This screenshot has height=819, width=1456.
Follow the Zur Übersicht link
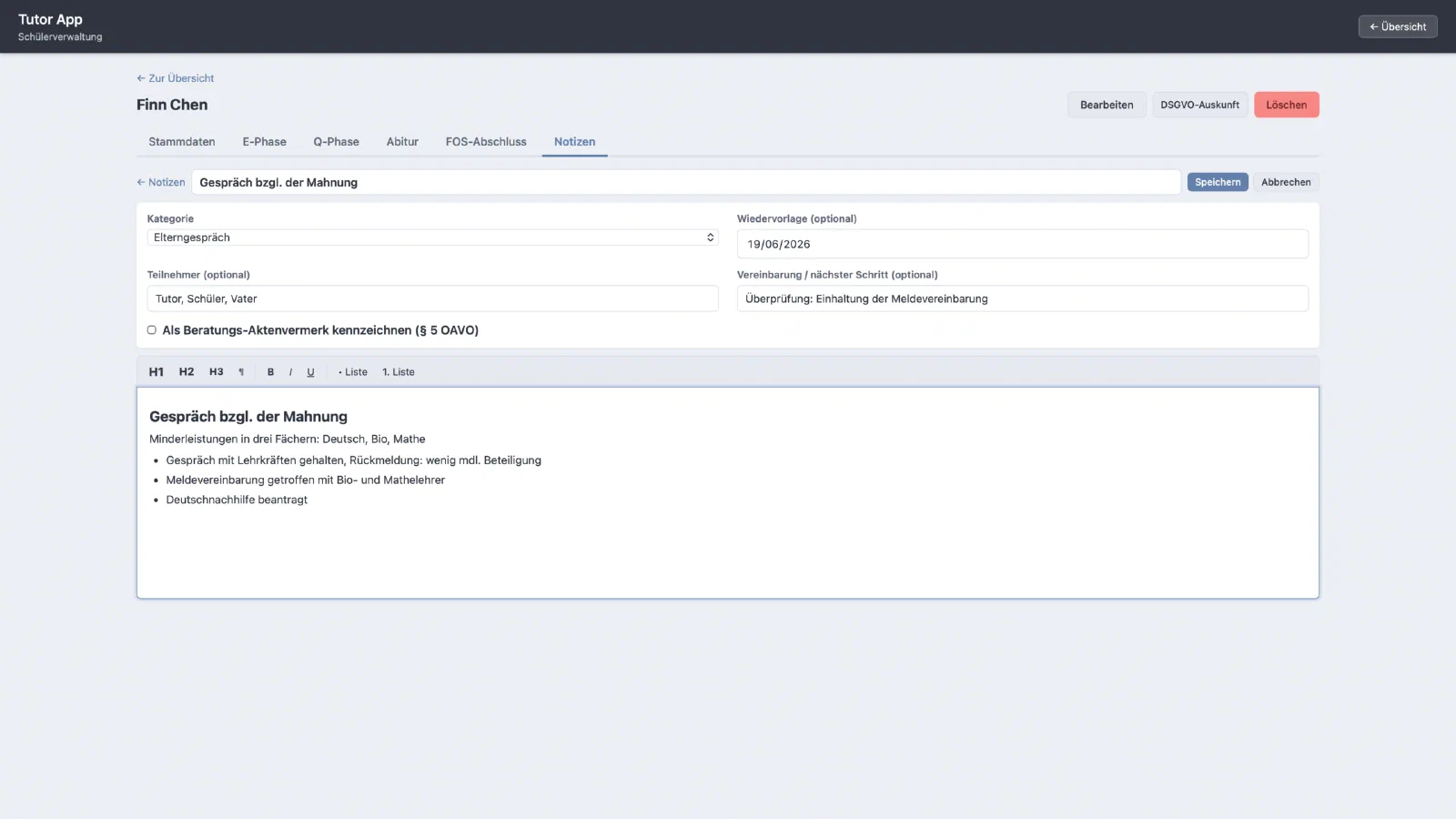pos(176,78)
